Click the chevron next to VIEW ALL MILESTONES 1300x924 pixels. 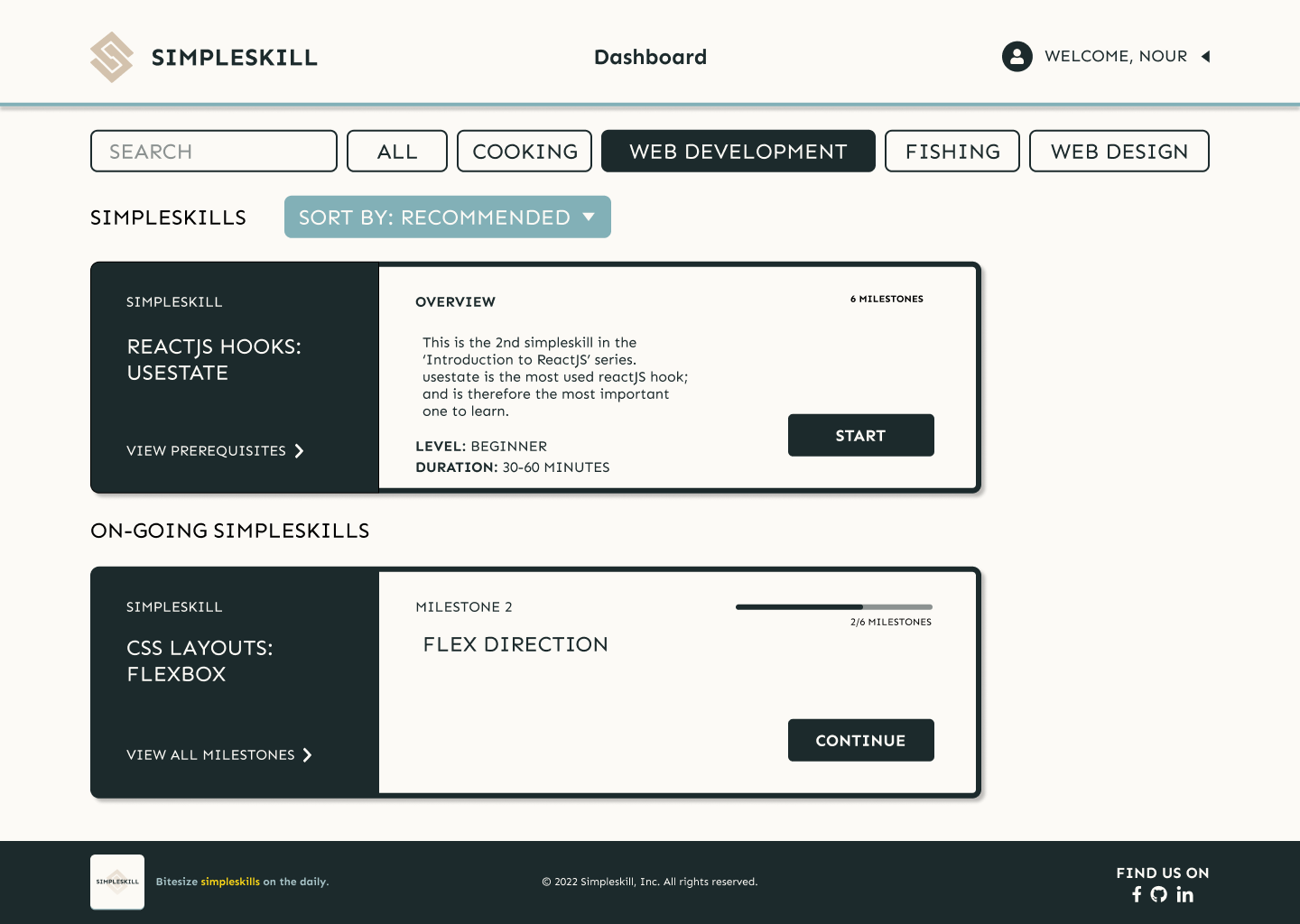pyautogui.click(x=308, y=755)
